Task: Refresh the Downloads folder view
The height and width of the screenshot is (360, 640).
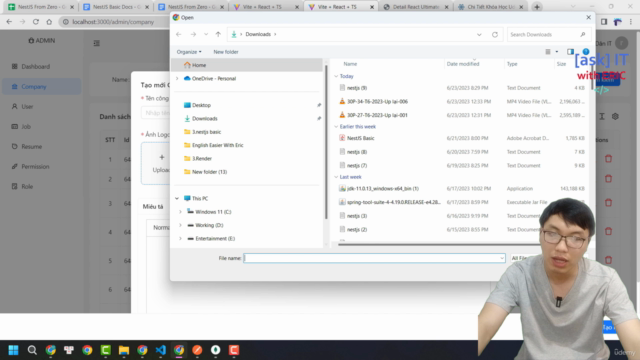Action: tap(495, 34)
